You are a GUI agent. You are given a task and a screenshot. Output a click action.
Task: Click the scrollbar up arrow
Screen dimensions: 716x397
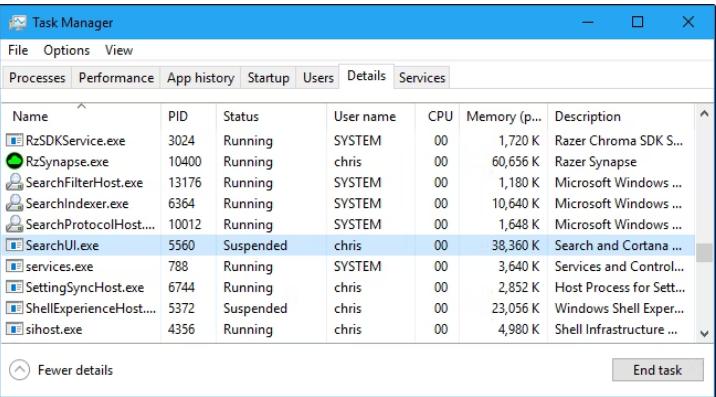pyautogui.click(x=705, y=113)
